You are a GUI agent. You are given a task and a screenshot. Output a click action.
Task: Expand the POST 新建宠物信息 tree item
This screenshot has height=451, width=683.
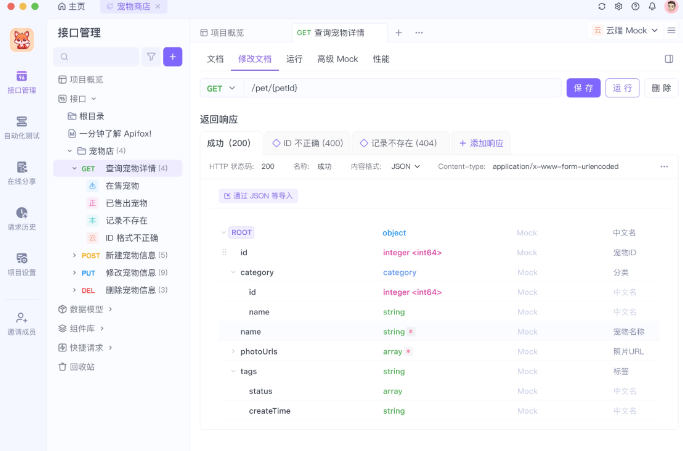click(x=74, y=255)
